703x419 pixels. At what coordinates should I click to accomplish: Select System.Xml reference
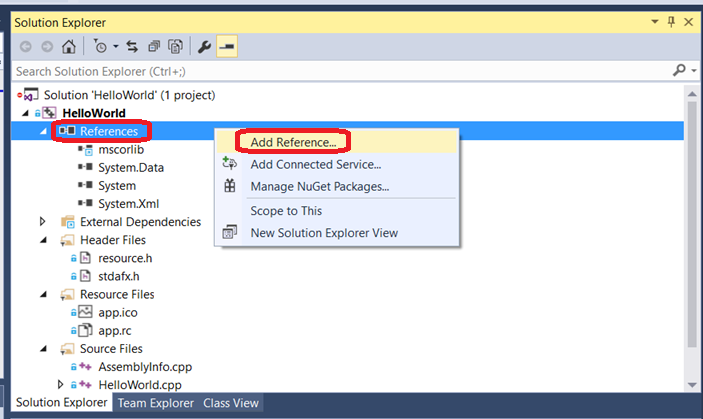(x=129, y=203)
